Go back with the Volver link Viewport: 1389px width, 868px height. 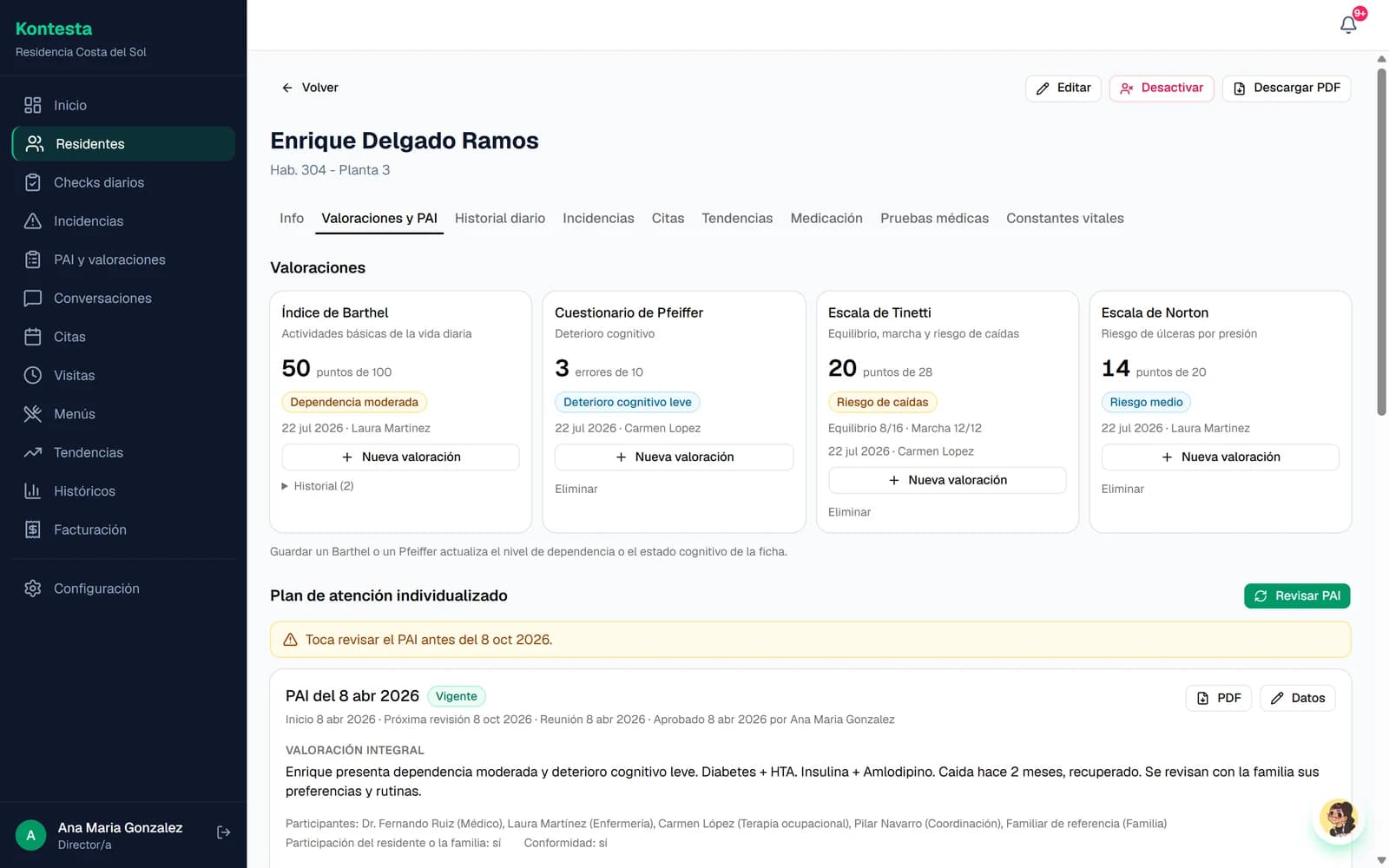pyautogui.click(x=310, y=88)
